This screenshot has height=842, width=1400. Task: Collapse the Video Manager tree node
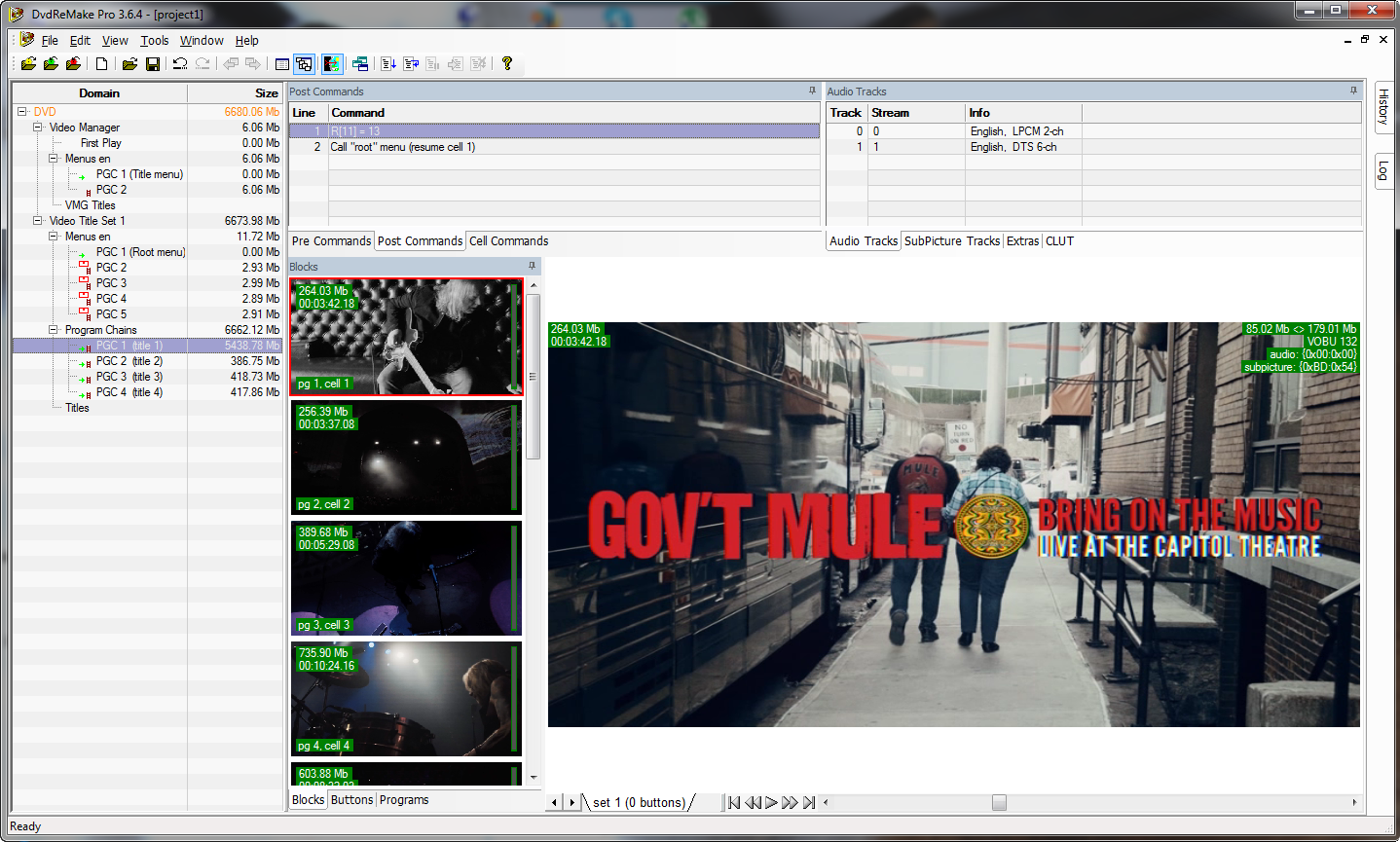(38, 128)
